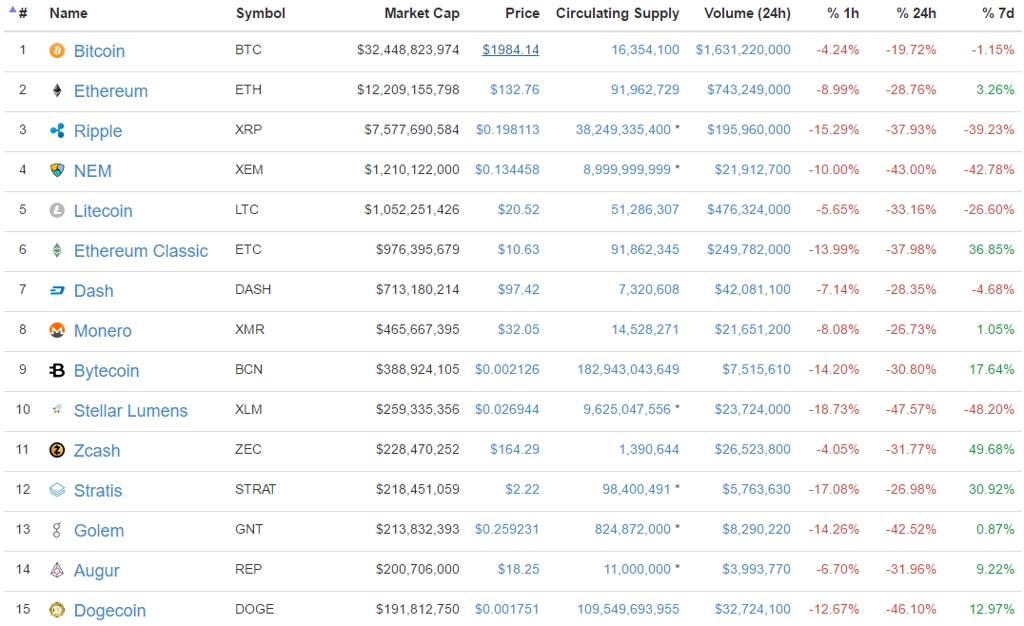Open the NEM name link
Viewport: 1024px width, 626px height.
pyautogui.click(x=92, y=171)
